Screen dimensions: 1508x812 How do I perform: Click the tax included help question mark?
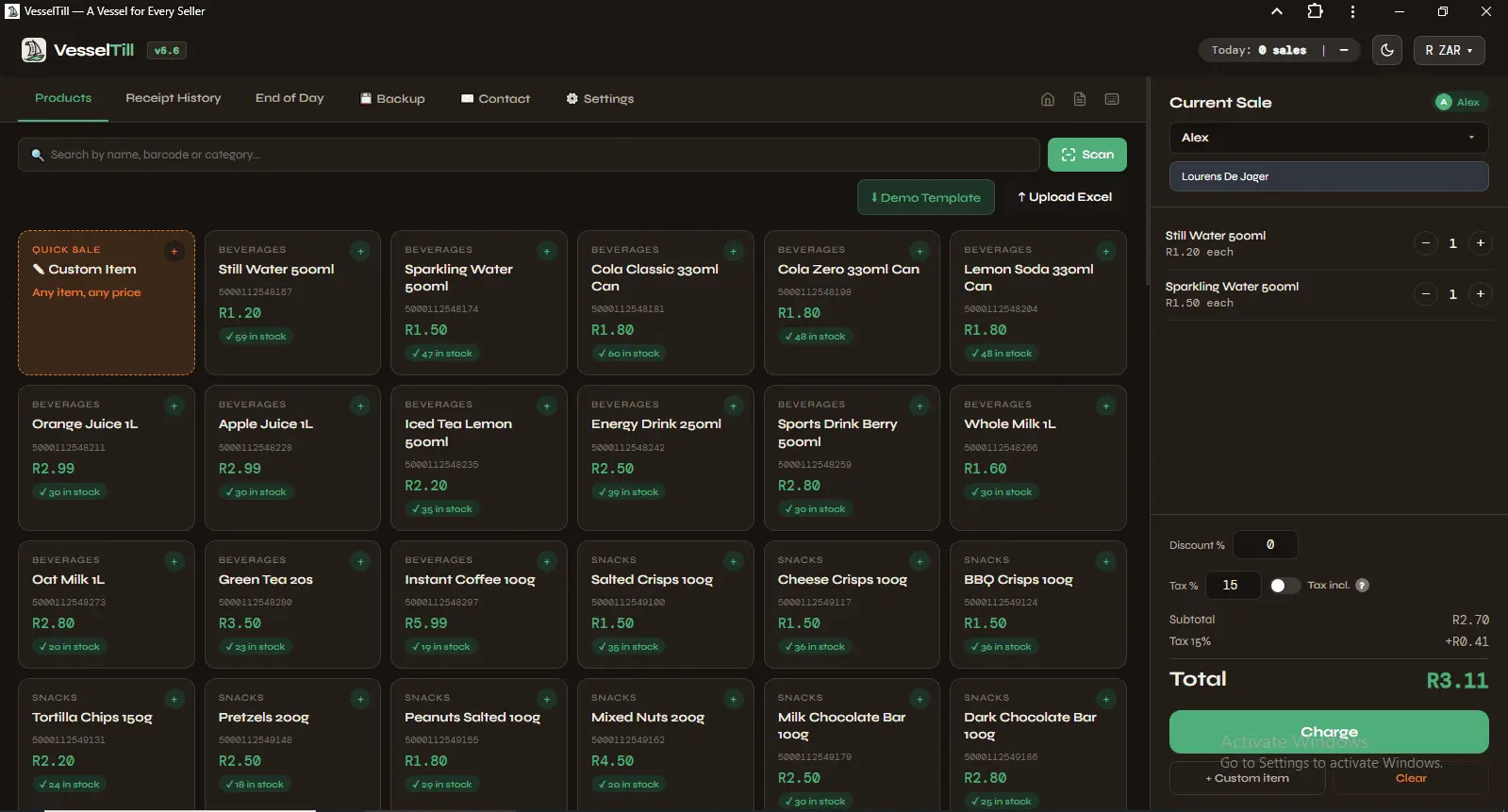(1362, 586)
